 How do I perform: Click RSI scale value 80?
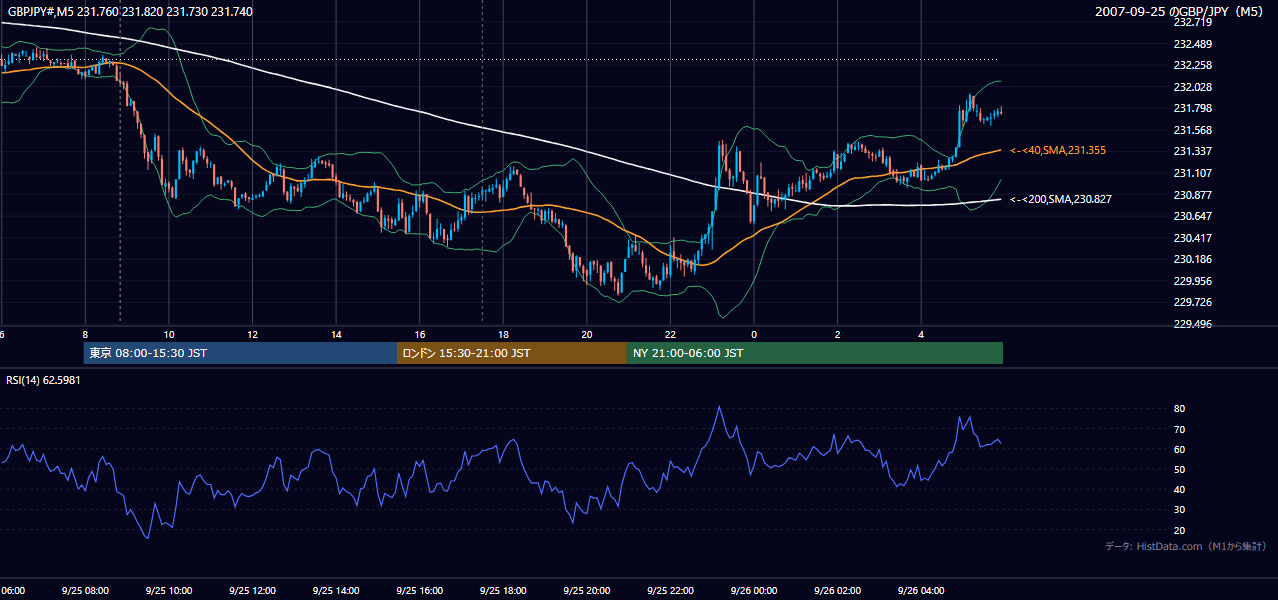click(1179, 409)
